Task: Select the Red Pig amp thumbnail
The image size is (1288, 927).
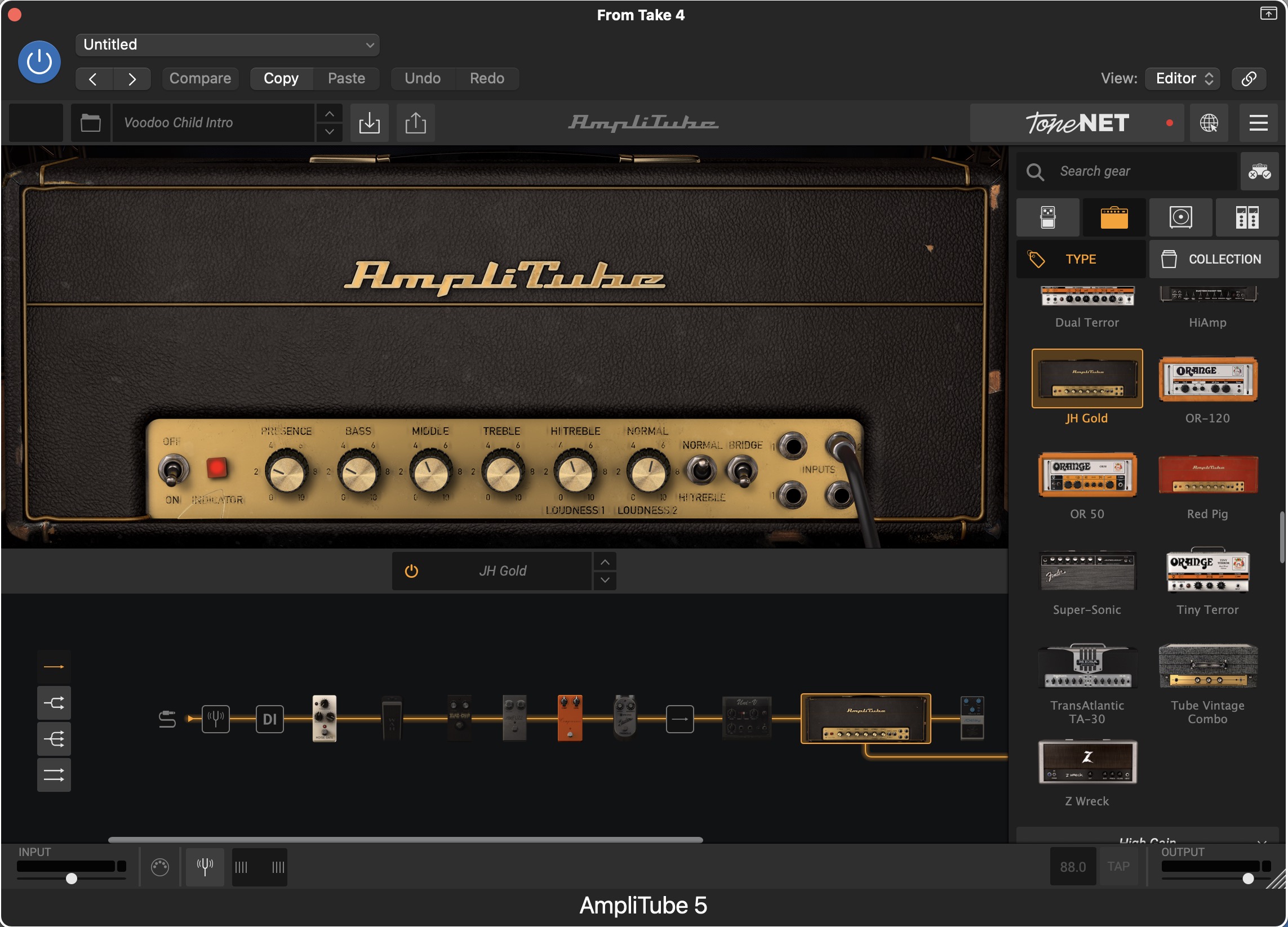Action: point(1207,475)
